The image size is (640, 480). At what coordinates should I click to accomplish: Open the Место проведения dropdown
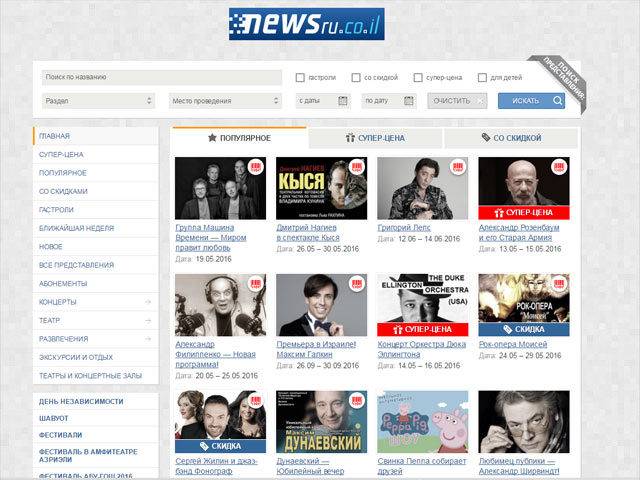(225, 101)
